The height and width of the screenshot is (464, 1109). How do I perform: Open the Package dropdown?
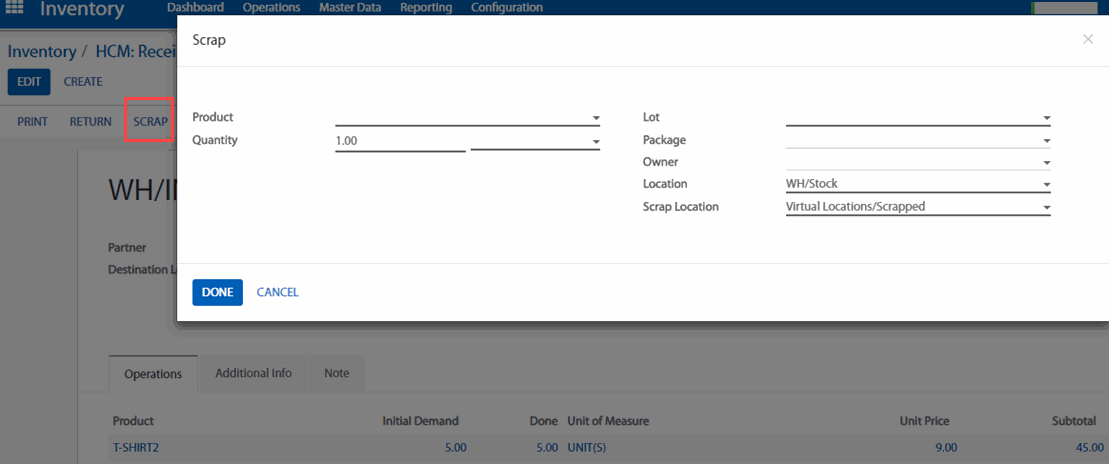click(x=1046, y=141)
